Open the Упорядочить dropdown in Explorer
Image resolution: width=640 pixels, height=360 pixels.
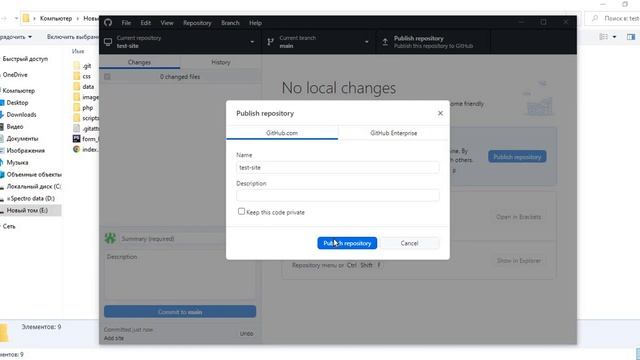16,37
